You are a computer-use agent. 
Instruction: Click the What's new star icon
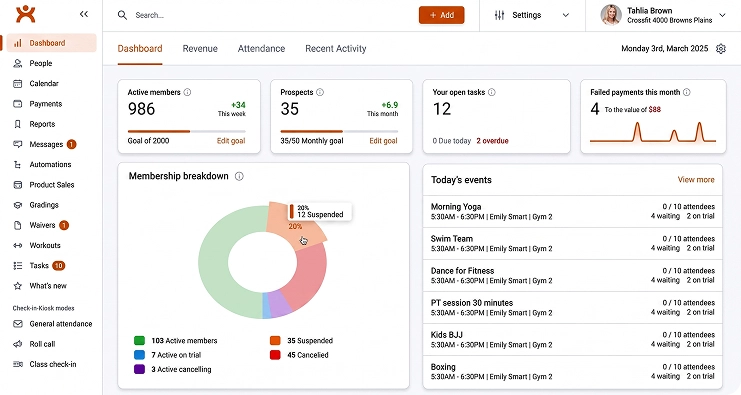[17, 286]
